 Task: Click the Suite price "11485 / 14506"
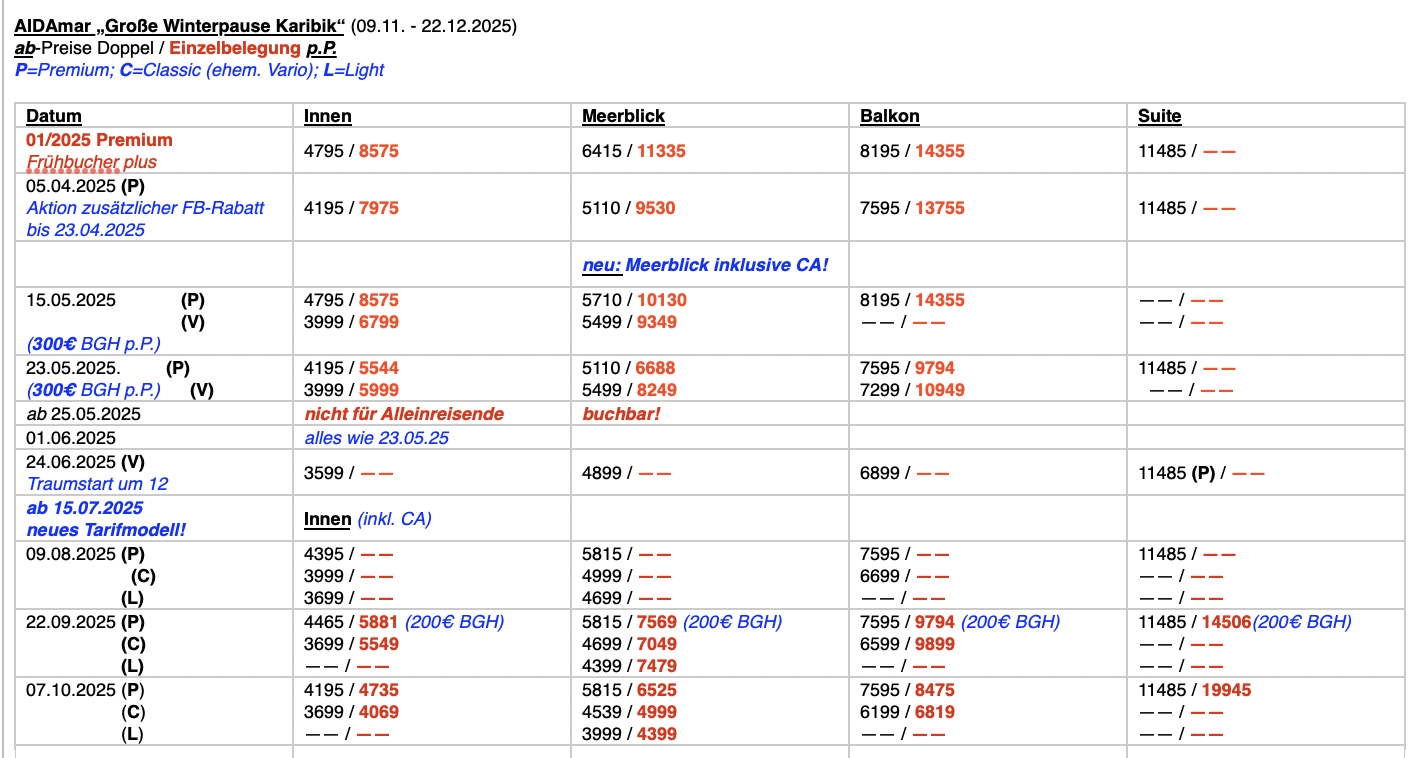[x=1195, y=622]
